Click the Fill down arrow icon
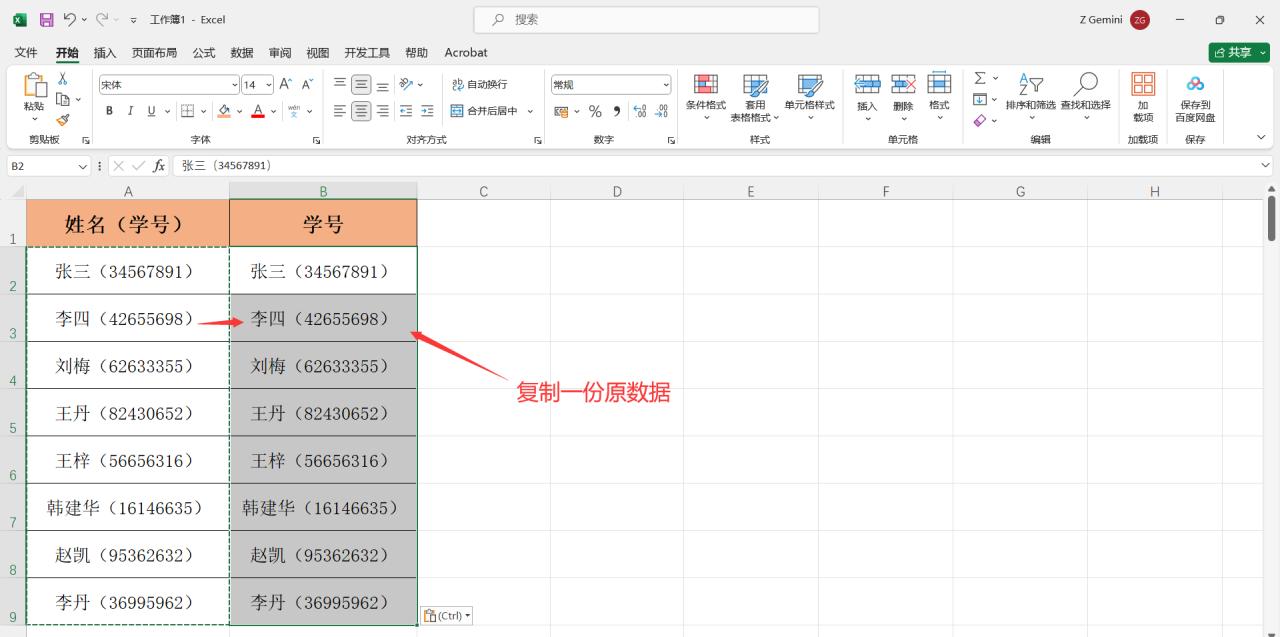 [x=980, y=99]
